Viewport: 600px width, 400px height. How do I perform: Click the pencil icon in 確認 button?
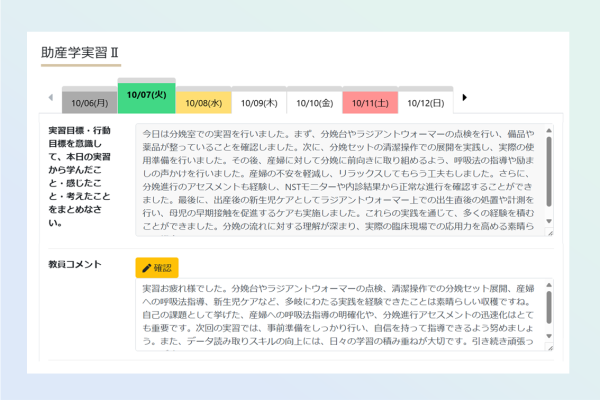(x=147, y=268)
